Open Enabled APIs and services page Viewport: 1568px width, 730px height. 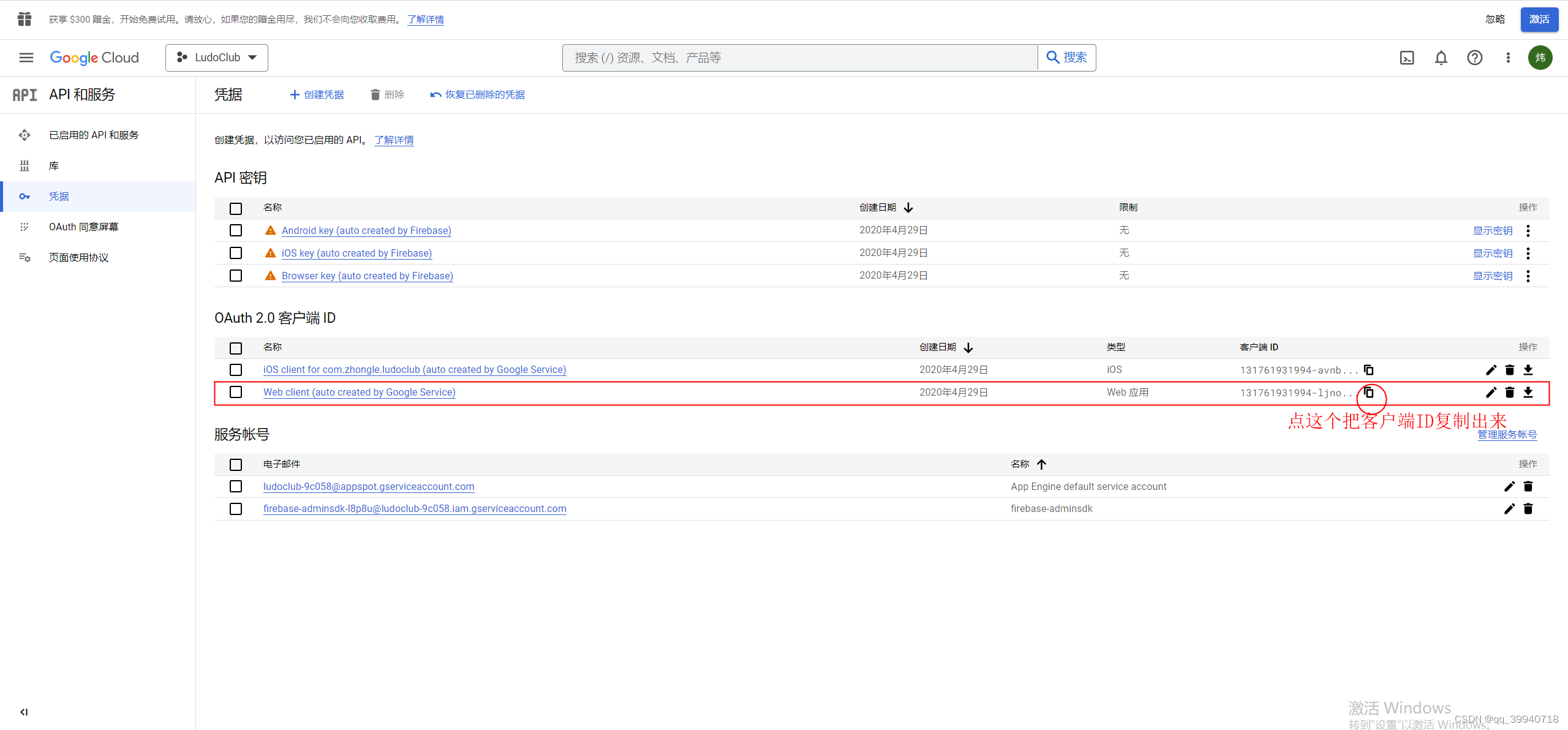coord(98,135)
